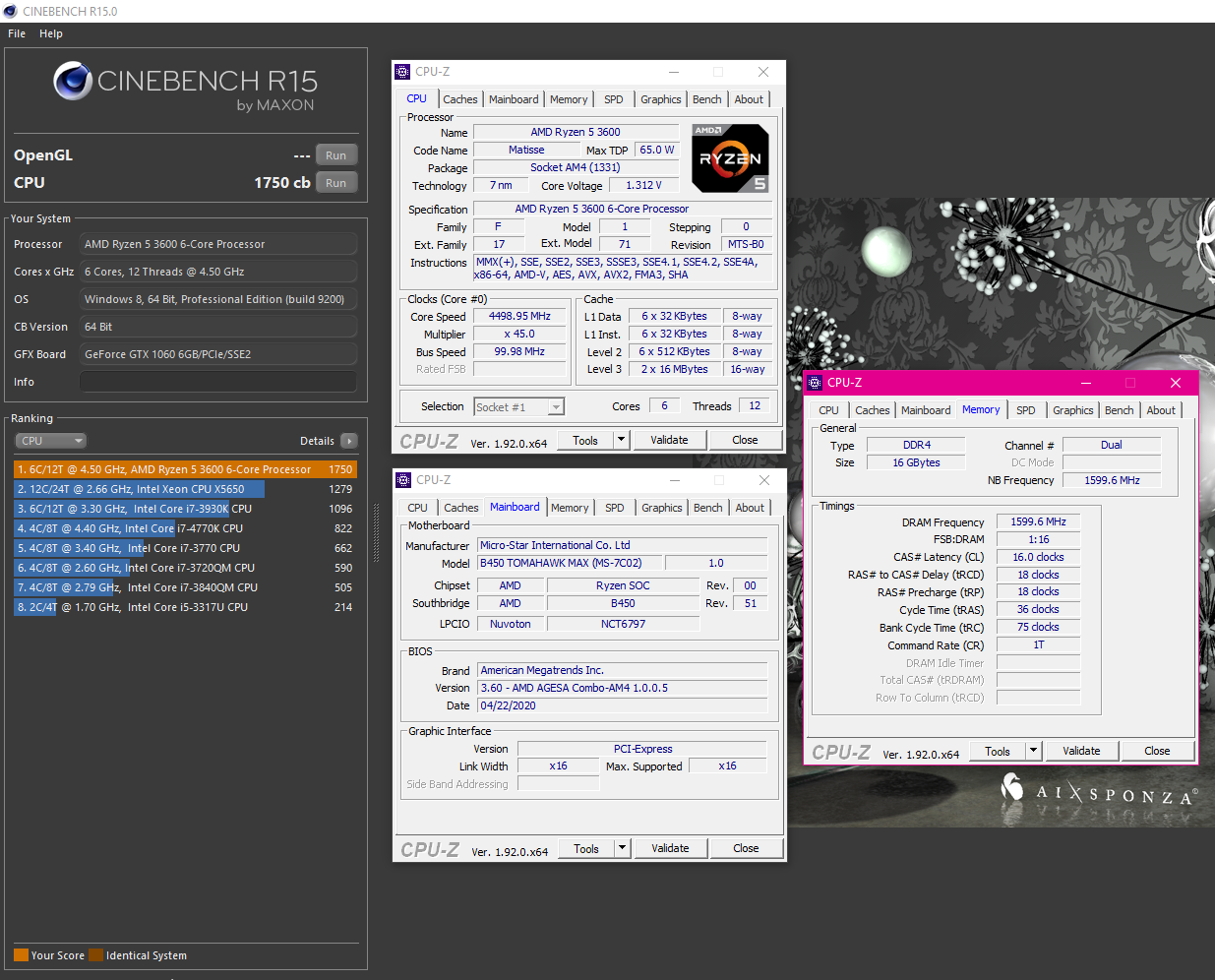This screenshot has height=980, width=1215.
Task: Close the pink CPU-Z Memory window
Action: (x=1175, y=383)
